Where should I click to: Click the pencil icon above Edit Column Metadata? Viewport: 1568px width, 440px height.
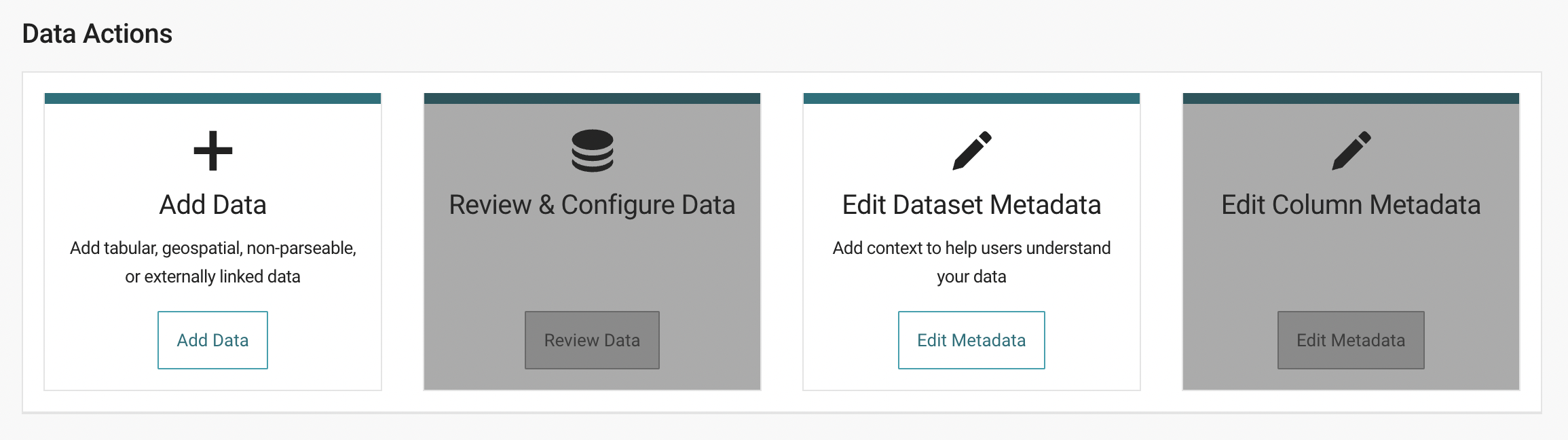tap(1351, 151)
